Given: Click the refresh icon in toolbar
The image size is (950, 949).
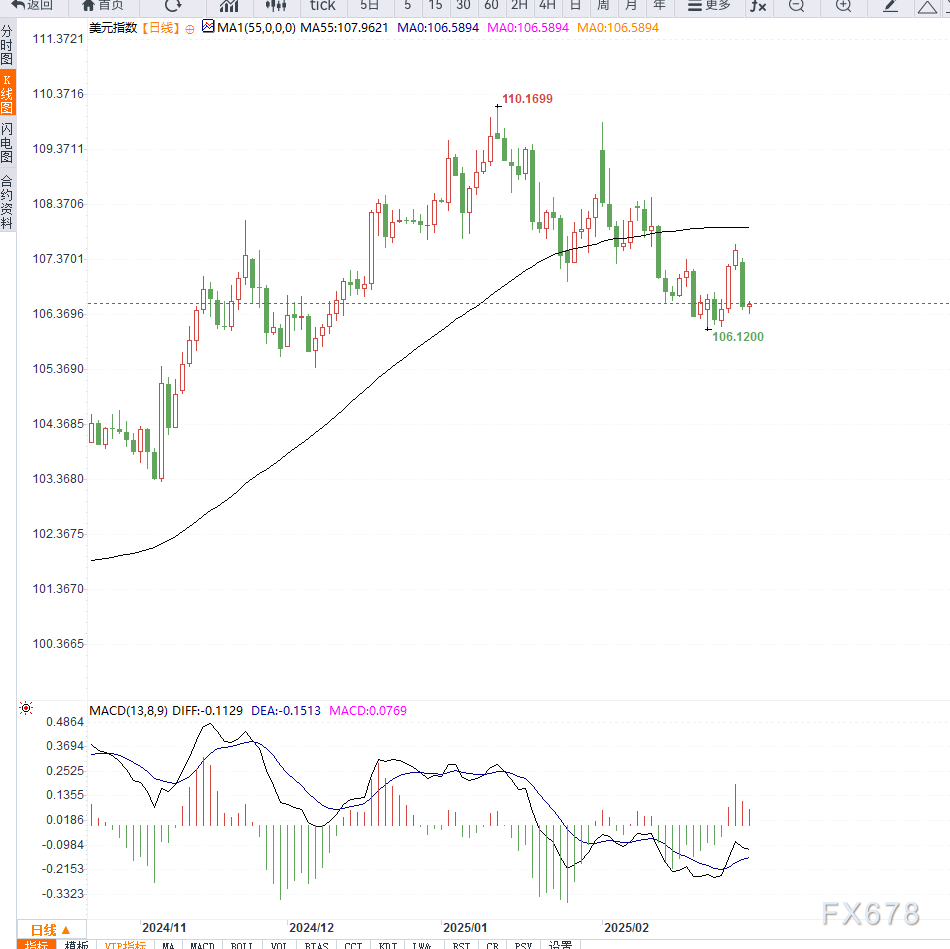Looking at the screenshot, I should 173,5.
